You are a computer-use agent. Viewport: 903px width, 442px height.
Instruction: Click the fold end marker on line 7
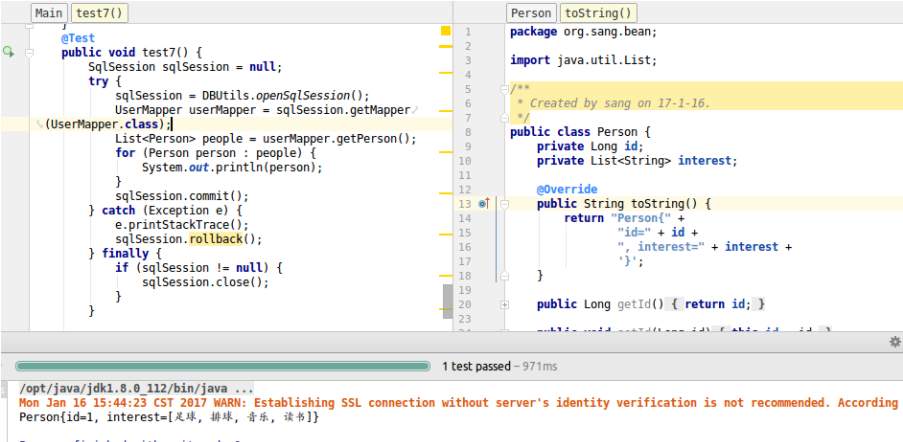[504, 117]
